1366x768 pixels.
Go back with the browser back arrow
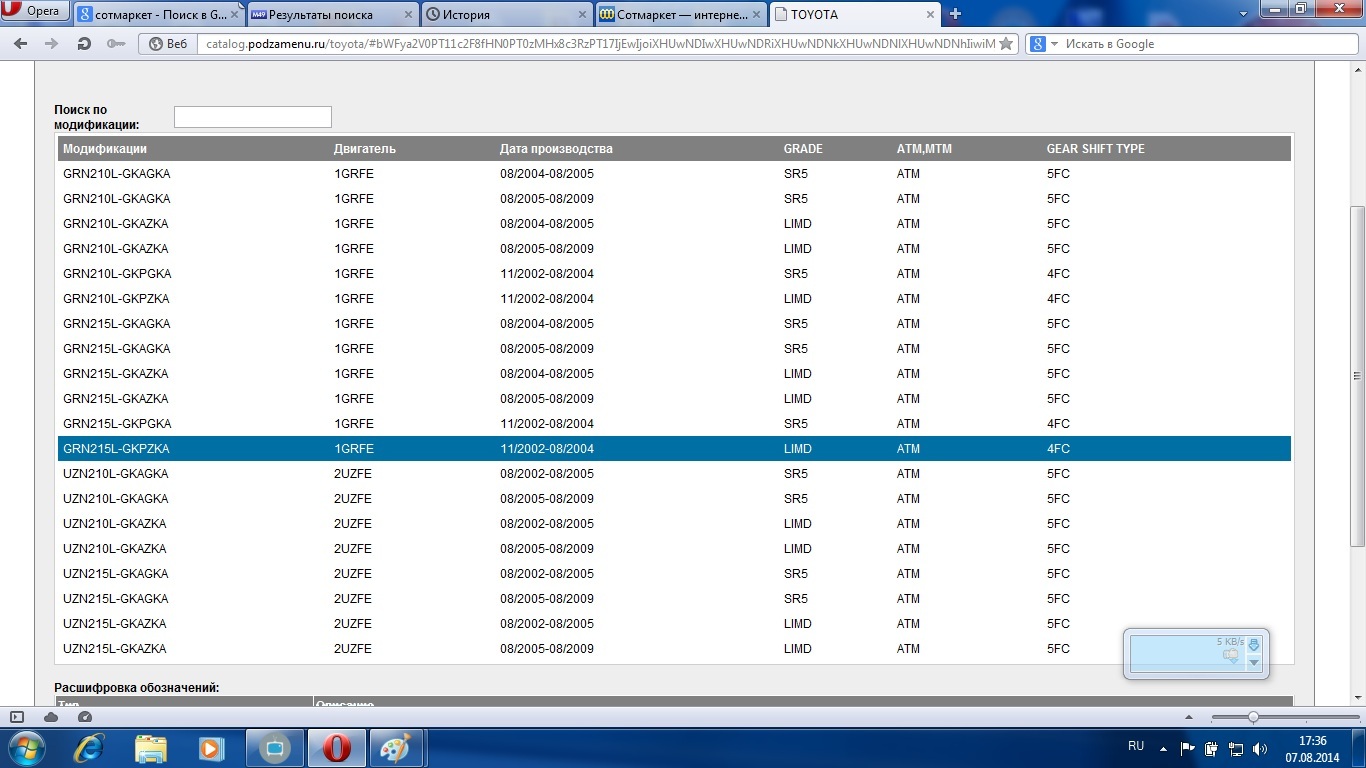click(21, 44)
